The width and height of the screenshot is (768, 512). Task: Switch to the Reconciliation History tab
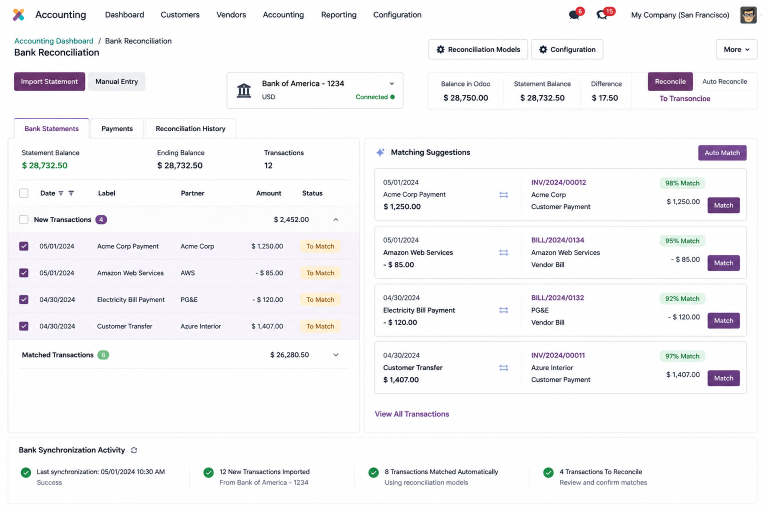191,128
